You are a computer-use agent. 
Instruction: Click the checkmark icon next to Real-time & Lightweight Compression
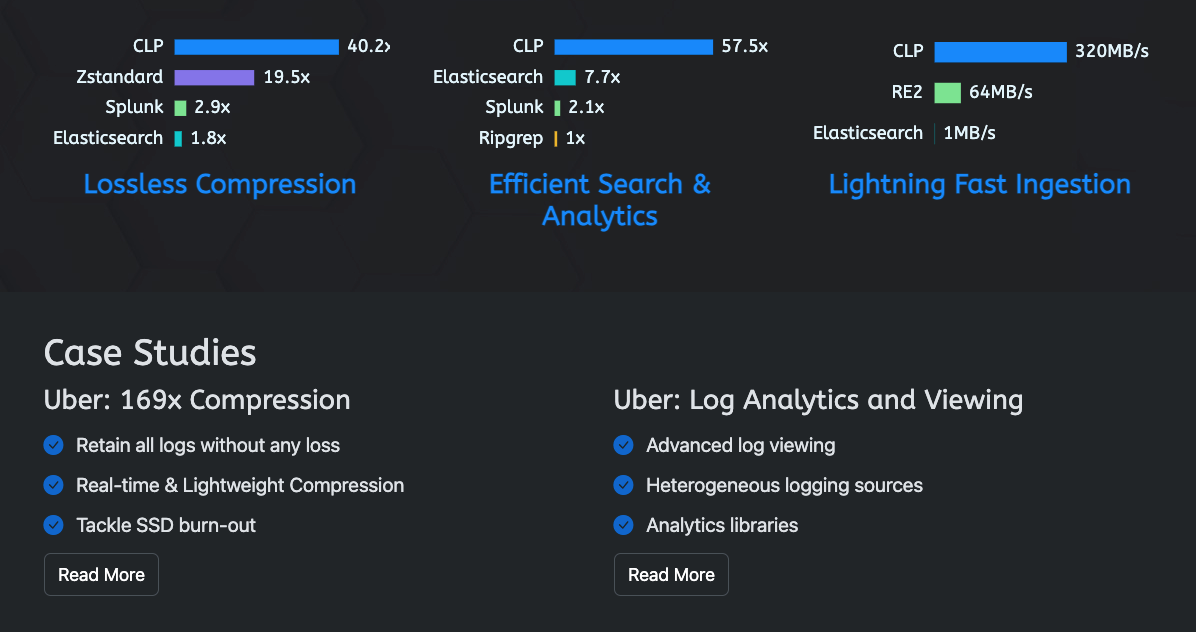54,485
